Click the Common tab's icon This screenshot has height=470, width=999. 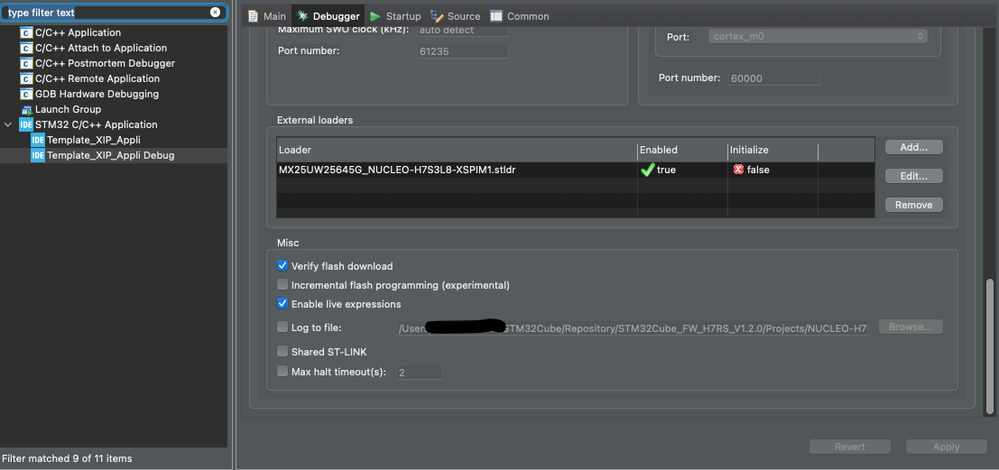tap(496, 16)
